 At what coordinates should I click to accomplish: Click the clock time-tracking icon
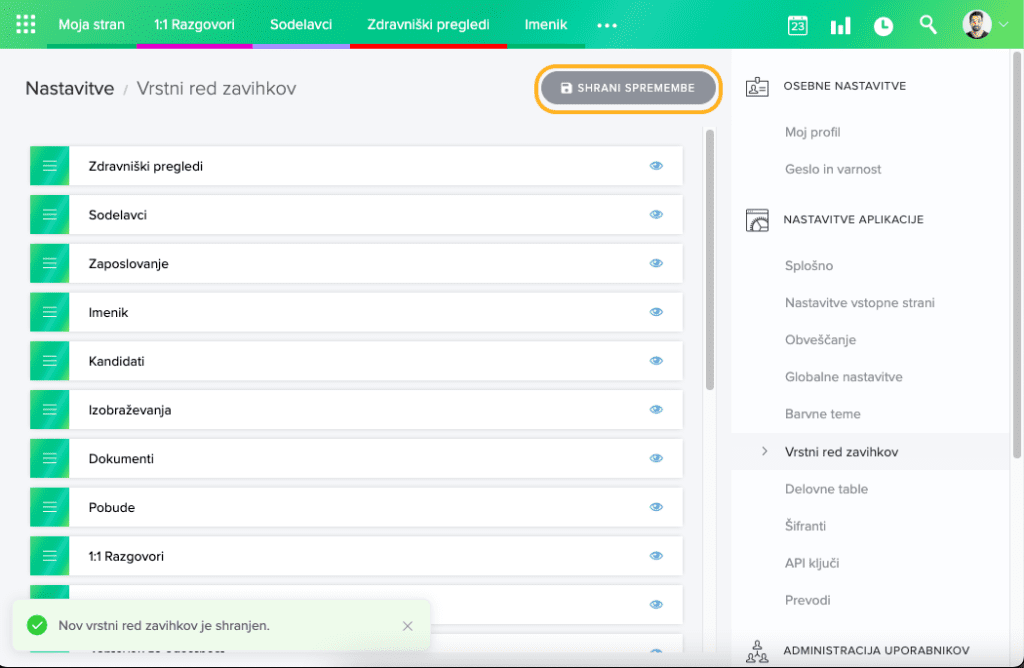[883, 26]
